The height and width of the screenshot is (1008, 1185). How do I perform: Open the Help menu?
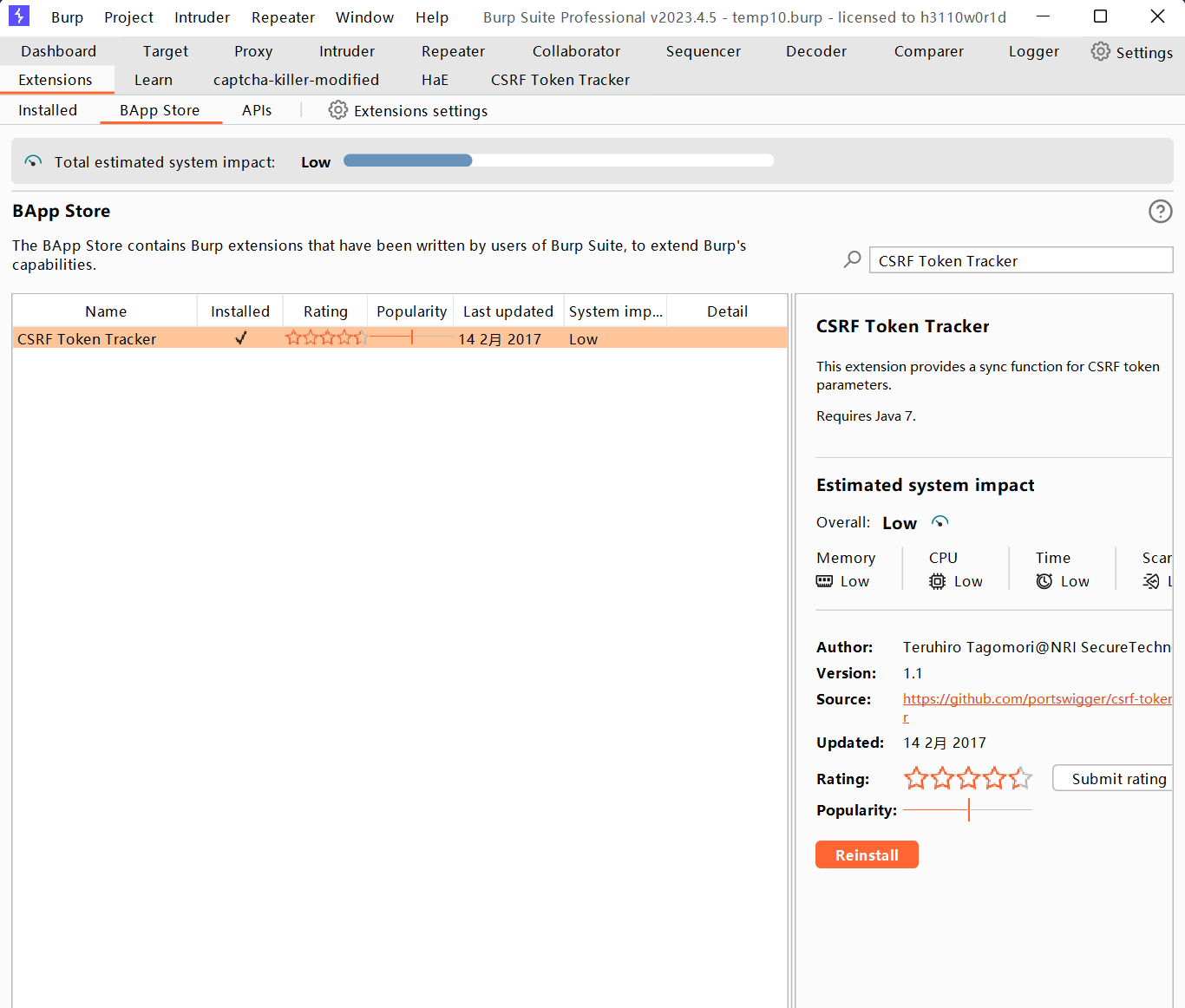[x=431, y=17]
